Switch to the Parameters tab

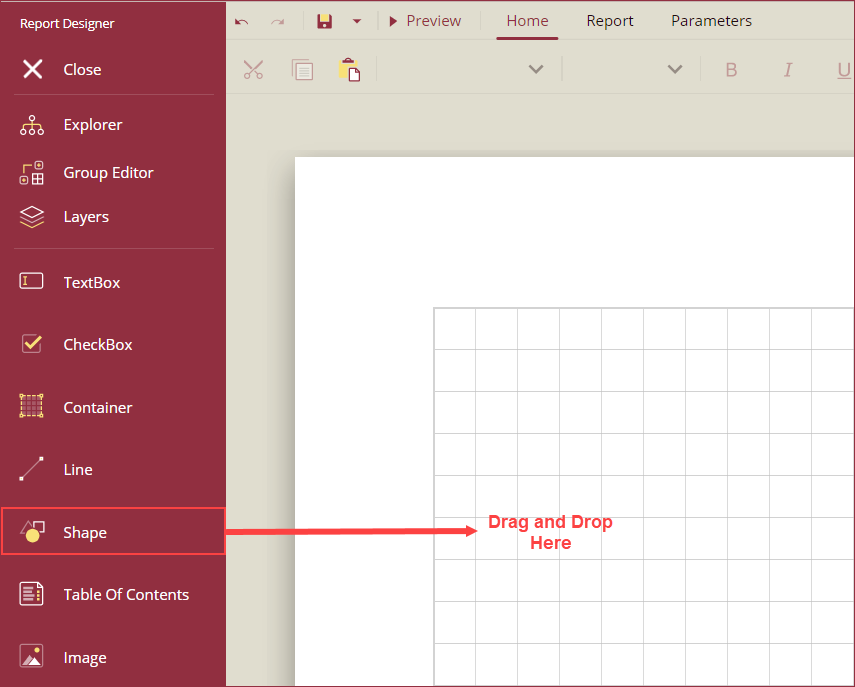pyautogui.click(x=711, y=21)
